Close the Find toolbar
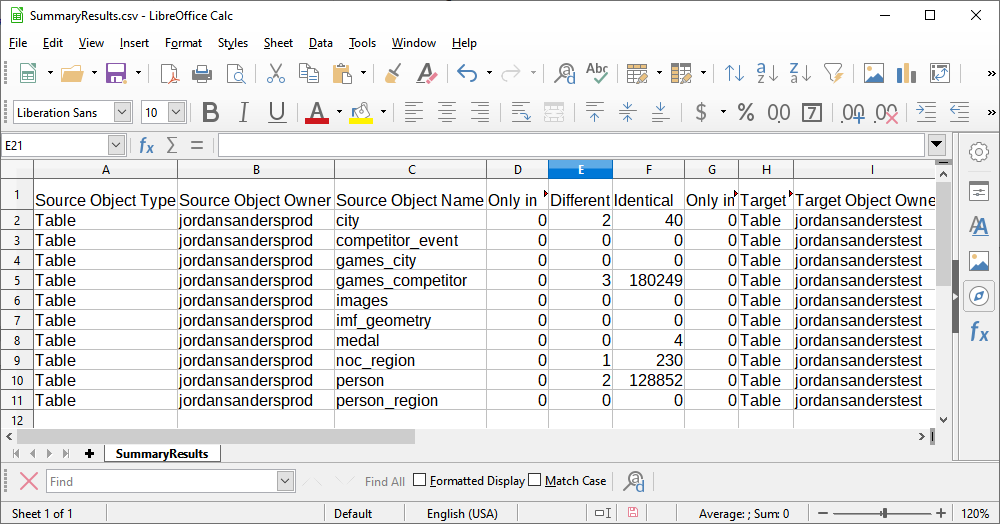Image resolution: width=1000 pixels, height=524 pixels. (x=29, y=481)
